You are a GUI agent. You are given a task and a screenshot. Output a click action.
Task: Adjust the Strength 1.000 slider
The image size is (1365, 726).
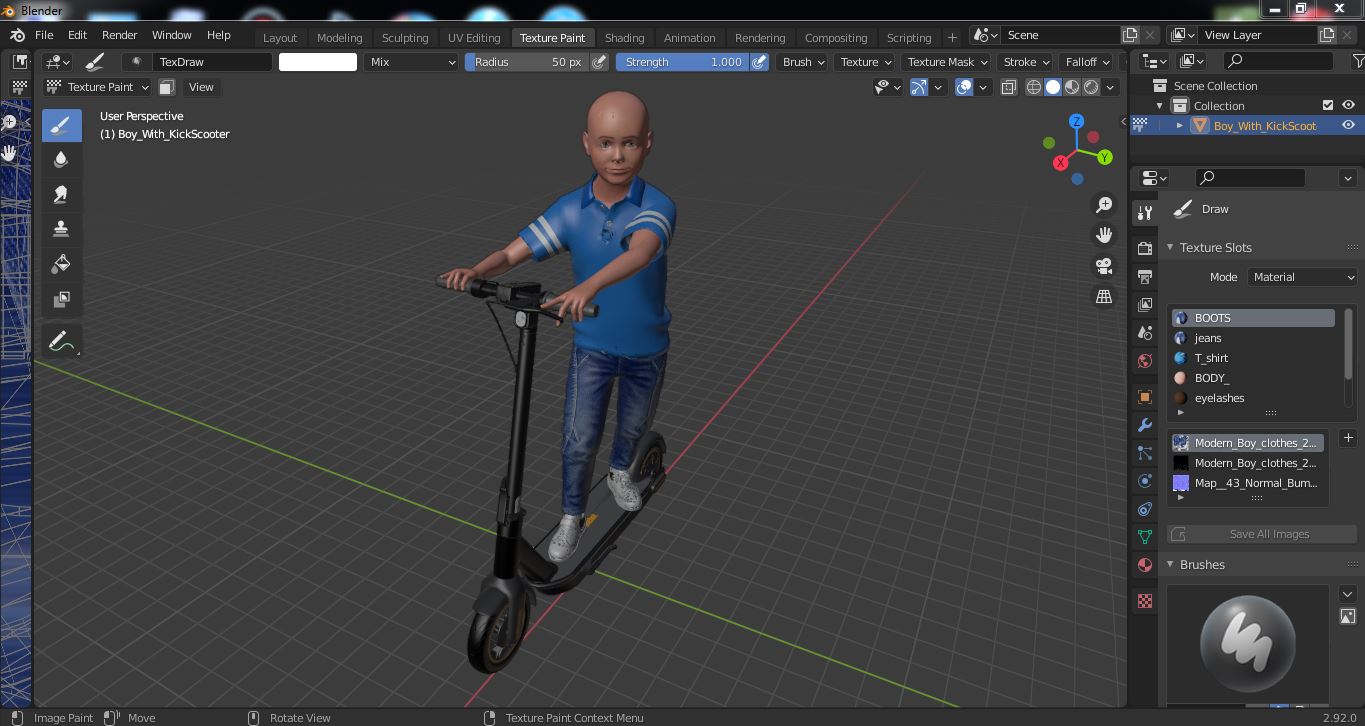[x=682, y=62]
